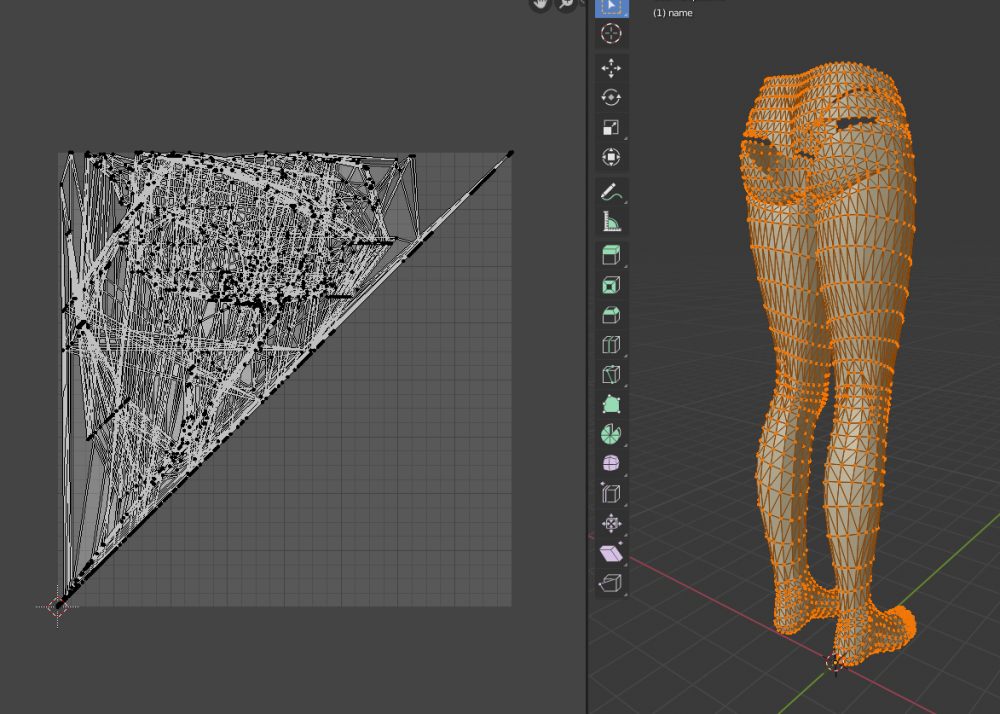This screenshot has height=714, width=1000.
Task: Pick the Knife tool
Action: pos(611,375)
